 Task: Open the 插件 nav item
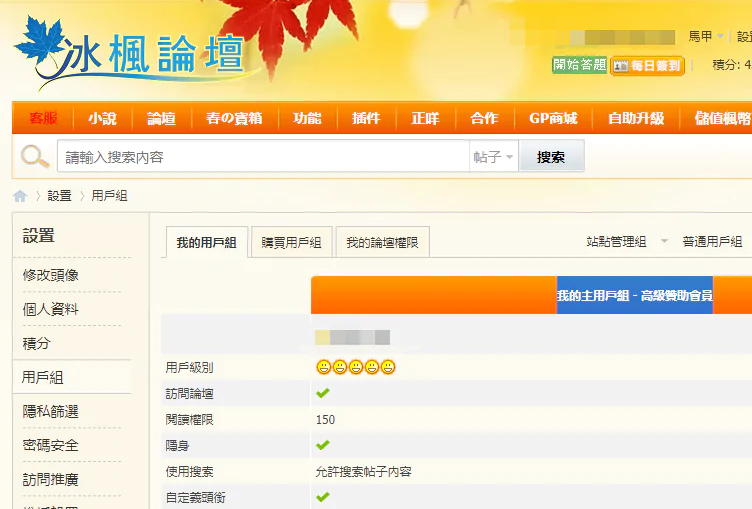tap(366, 118)
